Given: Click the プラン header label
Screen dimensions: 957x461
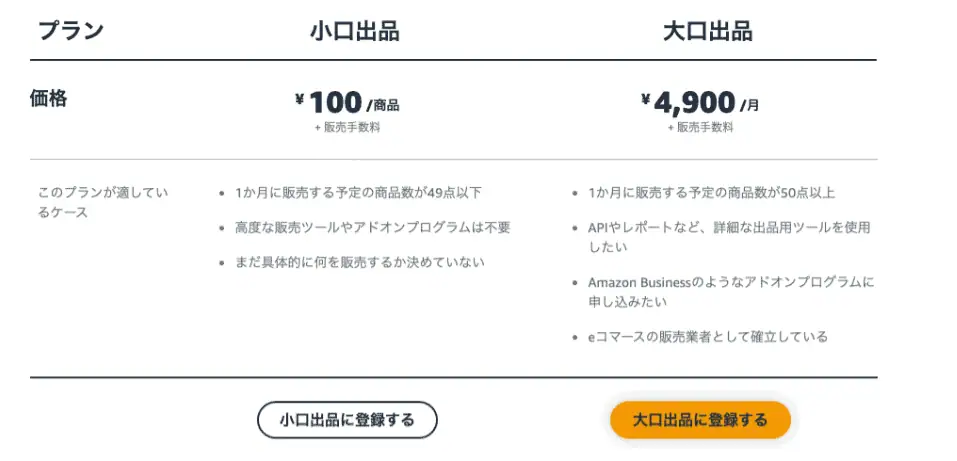Looking at the screenshot, I should click(70, 30).
